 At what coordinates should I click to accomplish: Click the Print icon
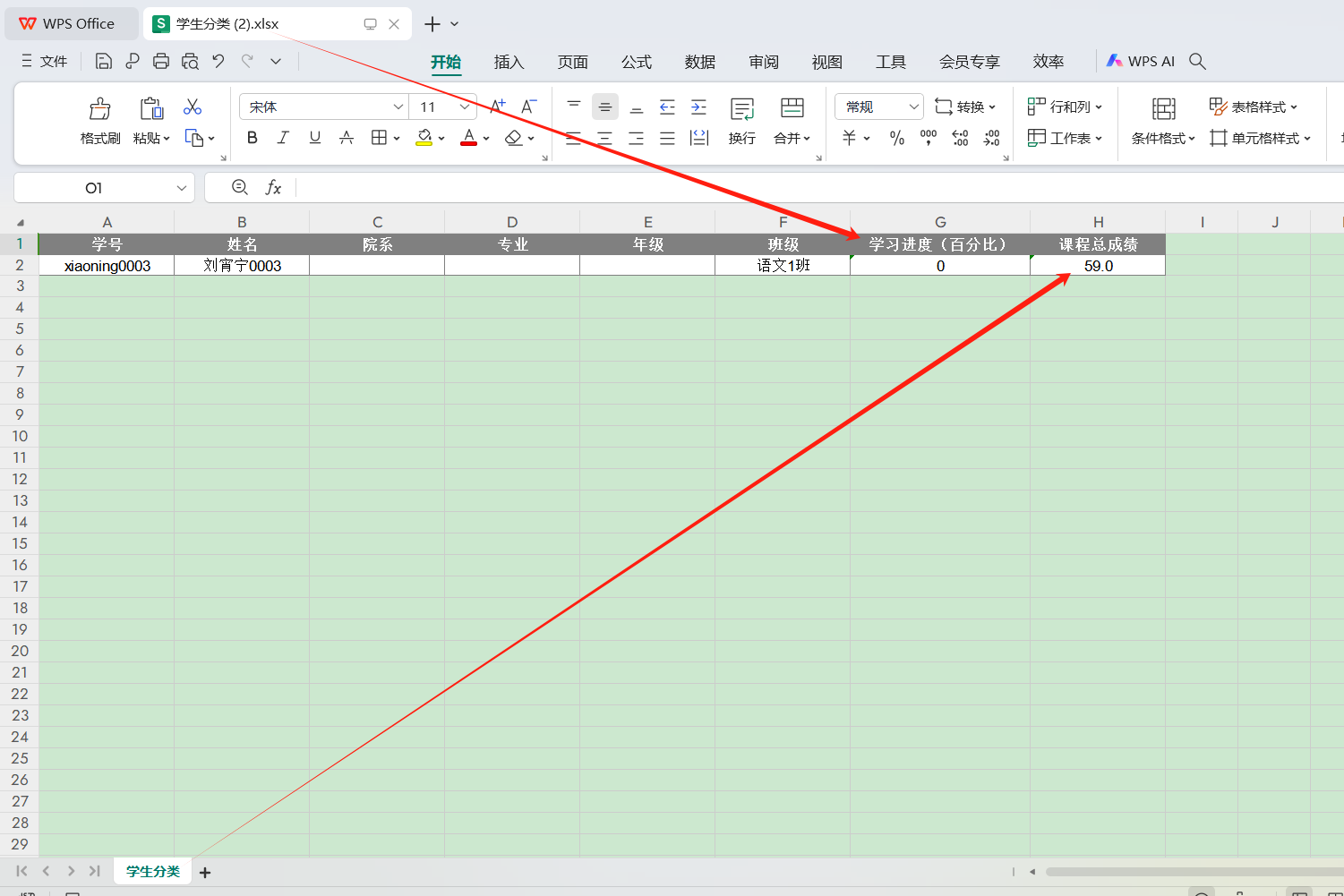[161, 61]
